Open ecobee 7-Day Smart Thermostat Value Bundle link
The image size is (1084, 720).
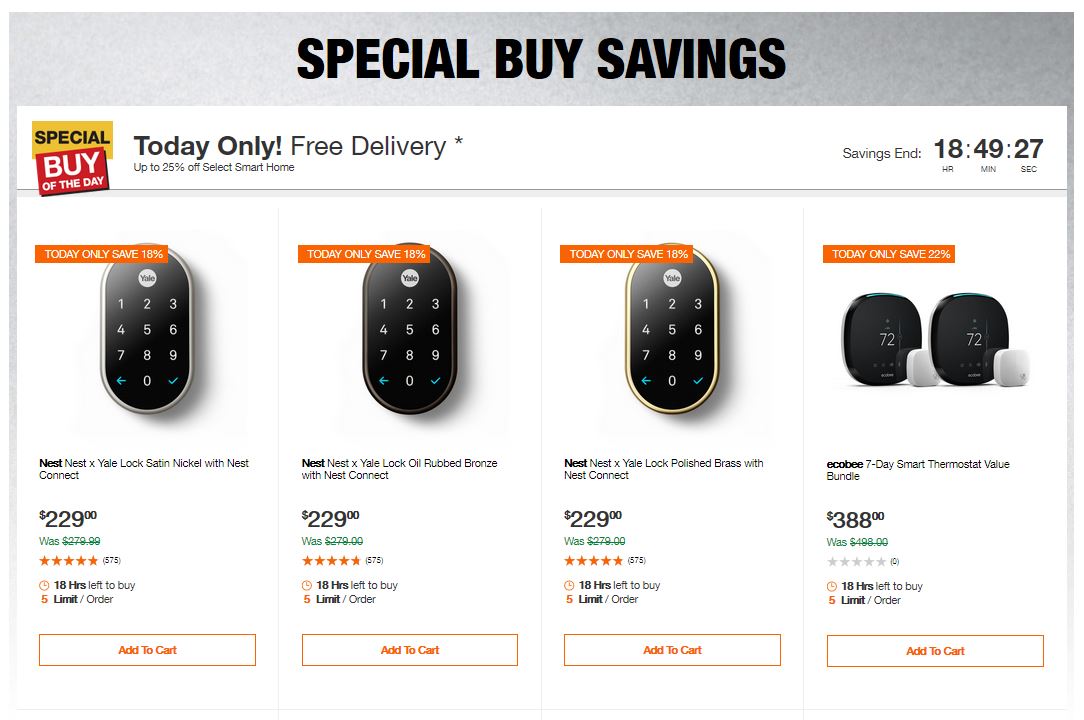point(918,470)
